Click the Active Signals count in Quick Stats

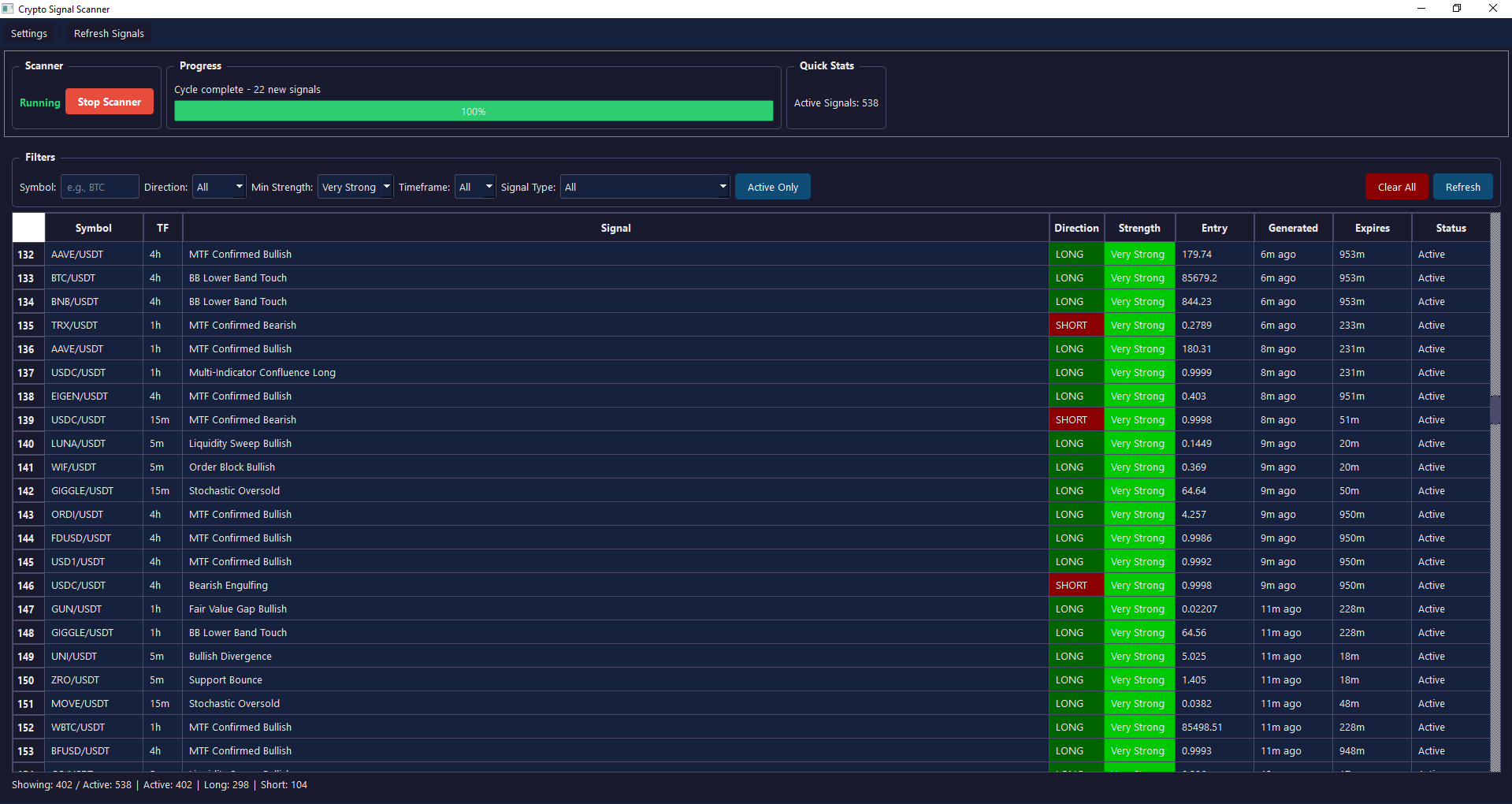coord(835,102)
